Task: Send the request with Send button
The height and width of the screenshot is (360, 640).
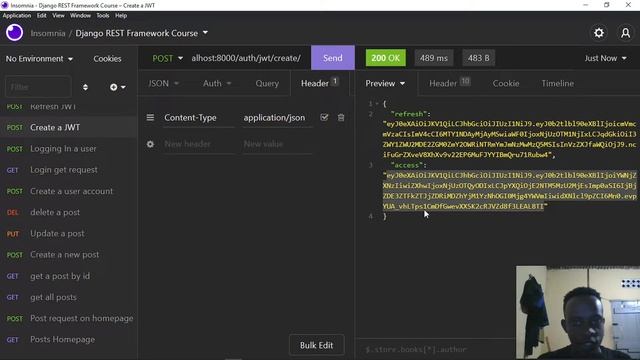Action: click(333, 58)
